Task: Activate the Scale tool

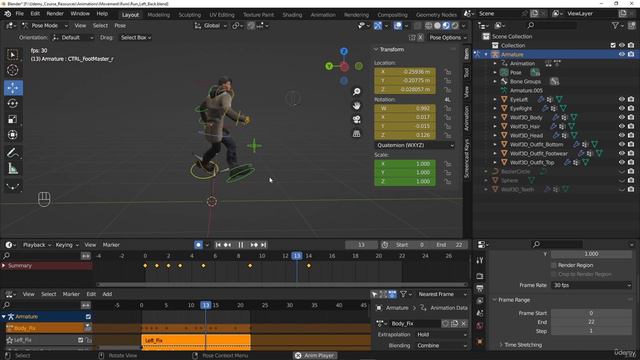Action: click(13, 119)
